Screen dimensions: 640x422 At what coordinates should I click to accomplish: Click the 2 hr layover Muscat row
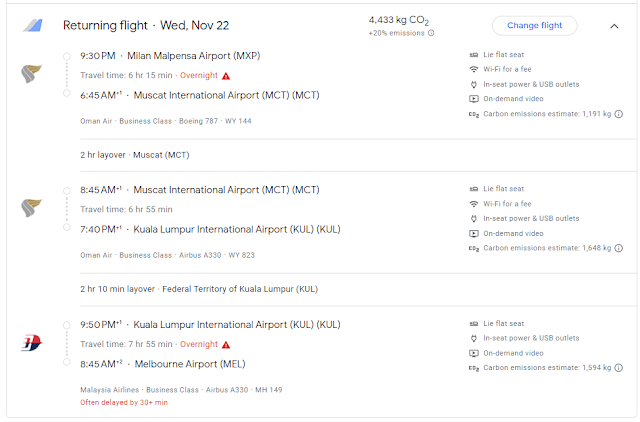tap(135, 155)
